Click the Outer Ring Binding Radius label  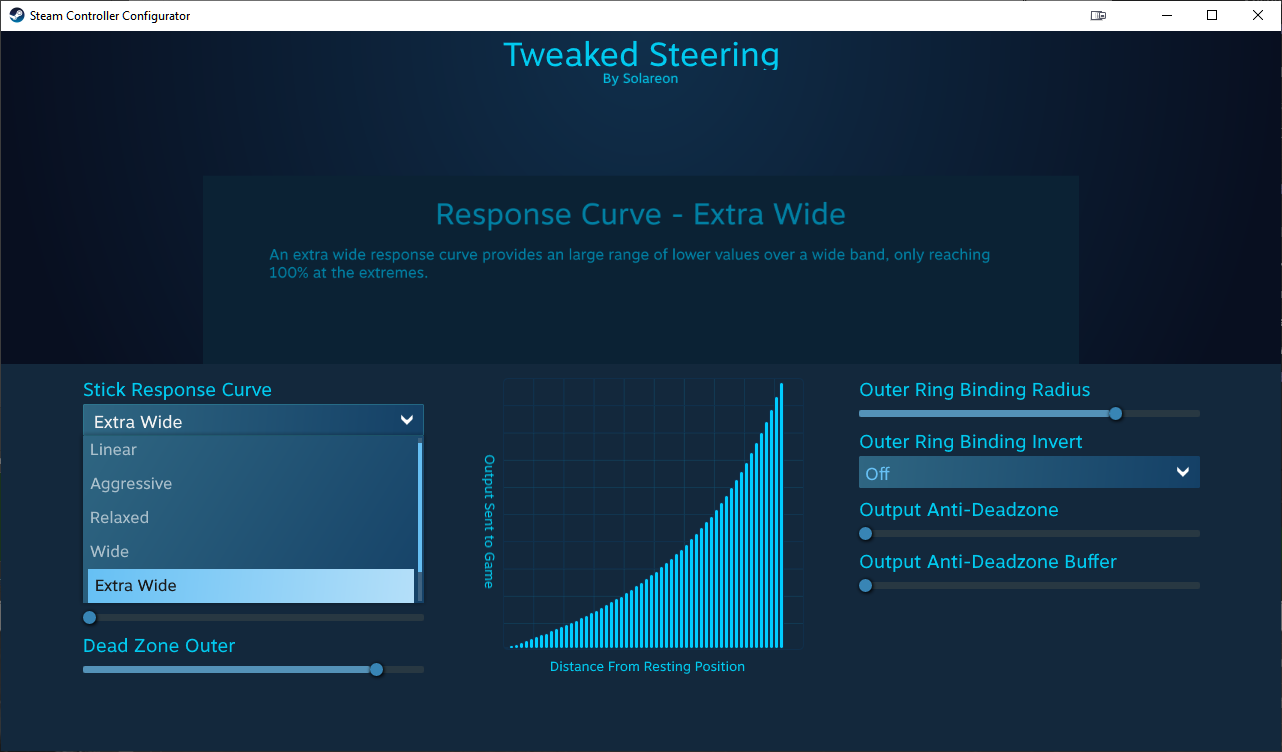(975, 390)
